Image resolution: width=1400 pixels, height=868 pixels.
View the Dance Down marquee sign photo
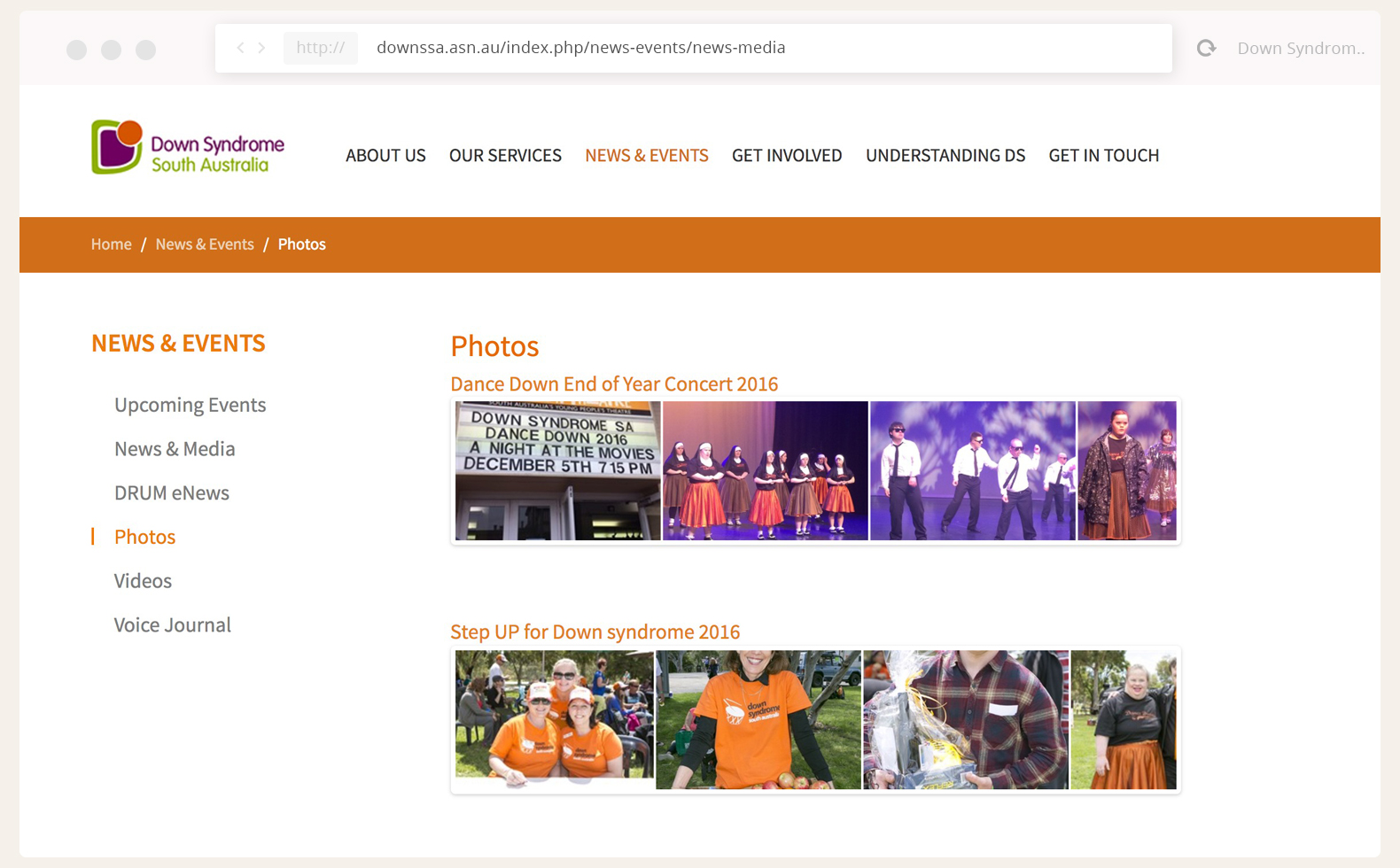coord(557,470)
